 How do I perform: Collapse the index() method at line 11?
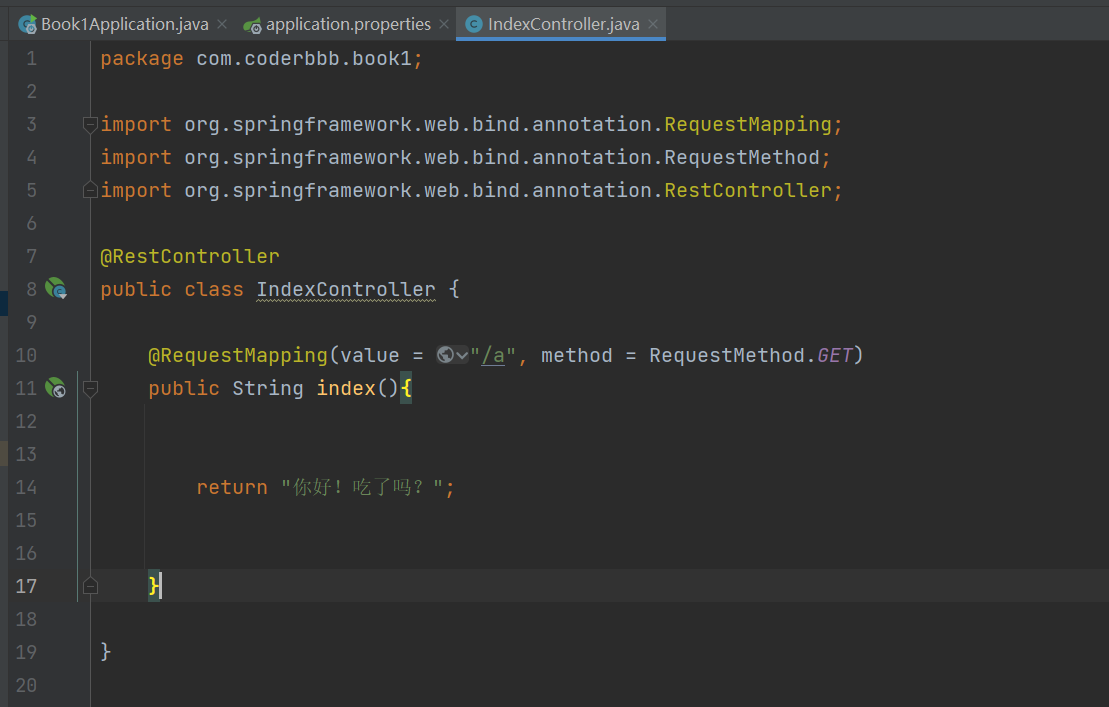(x=90, y=388)
